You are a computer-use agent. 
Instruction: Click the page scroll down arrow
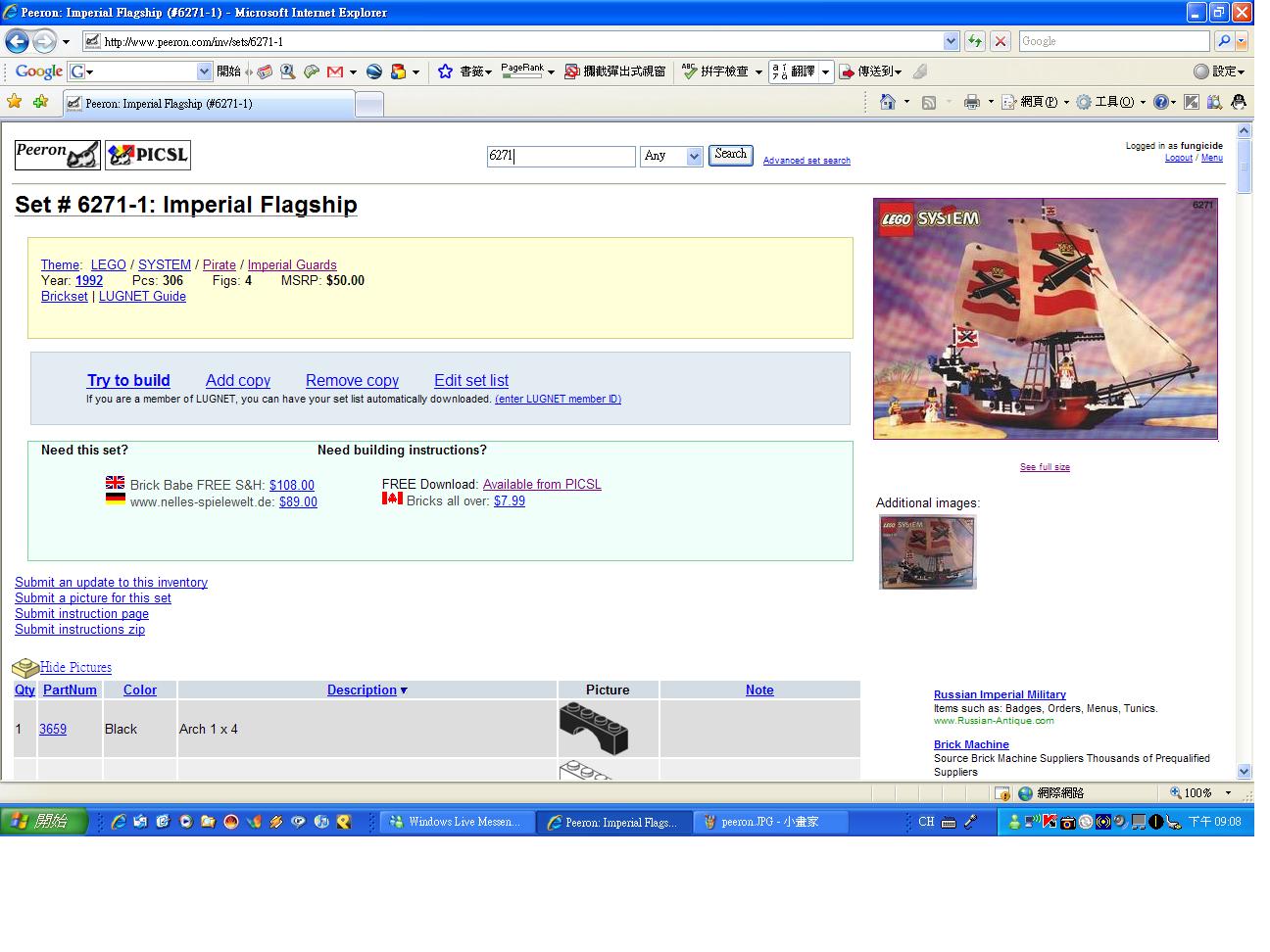pyautogui.click(x=1245, y=772)
